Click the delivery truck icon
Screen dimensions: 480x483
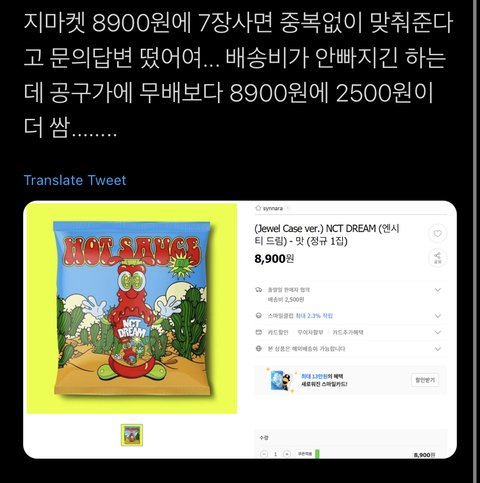pyautogui.click(x=258, y=290)
